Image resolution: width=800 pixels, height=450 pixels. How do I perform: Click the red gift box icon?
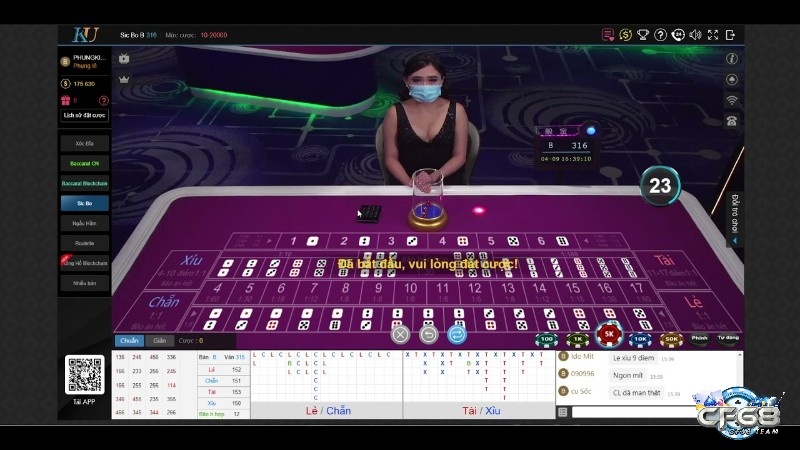coord(65,101)
